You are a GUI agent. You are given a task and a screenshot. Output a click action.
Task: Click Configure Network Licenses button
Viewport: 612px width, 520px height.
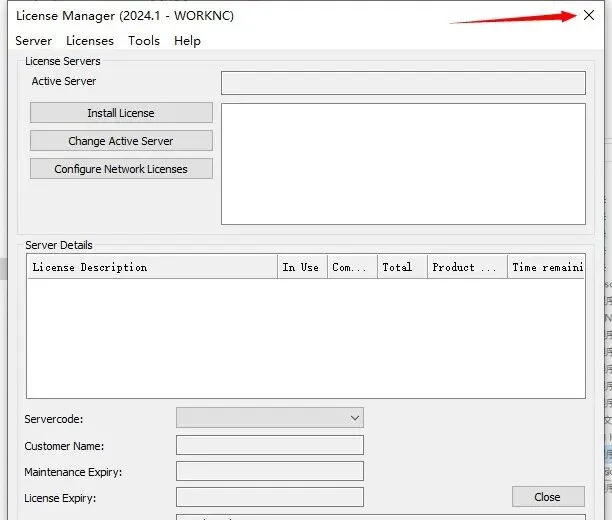[121, 169]
